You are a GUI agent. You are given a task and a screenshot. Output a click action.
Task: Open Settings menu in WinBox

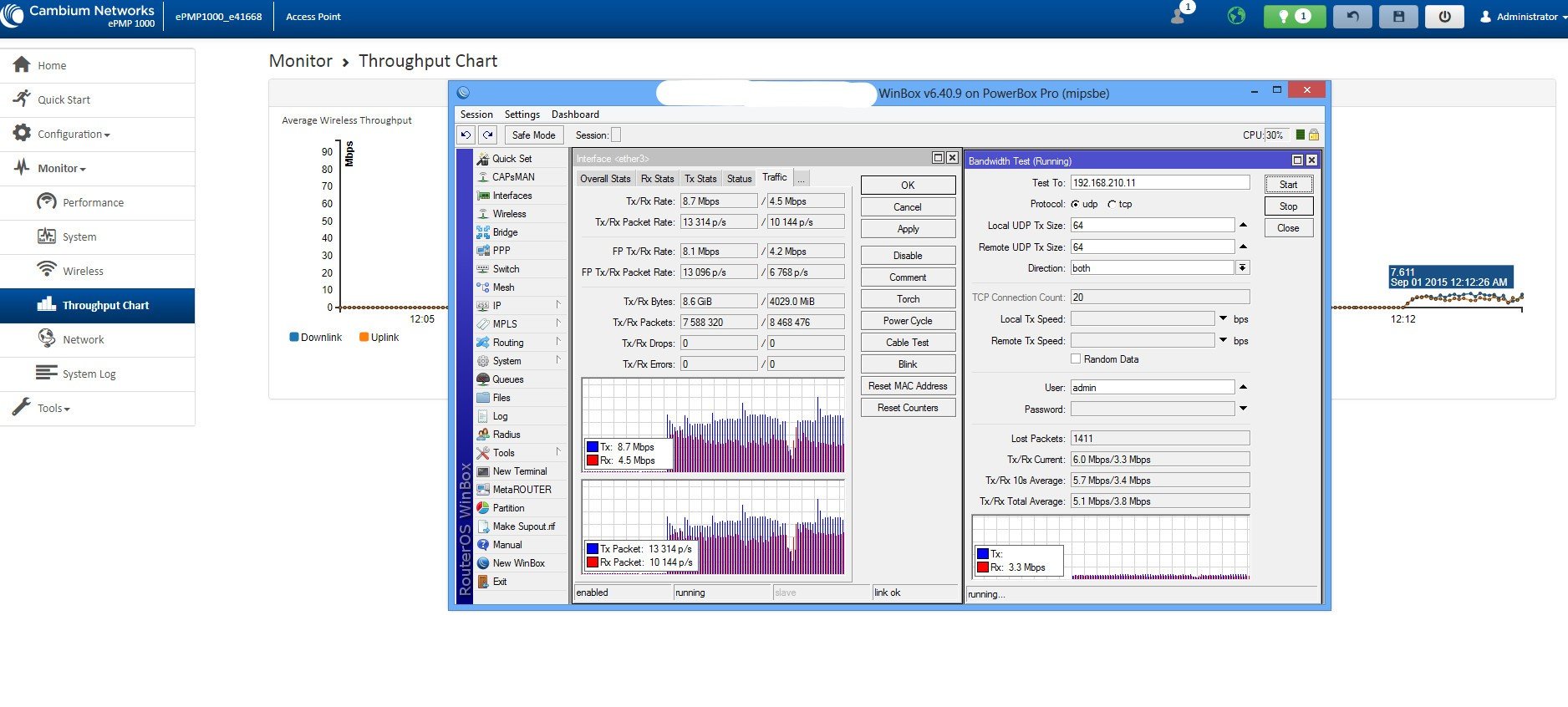pos(522,114)
